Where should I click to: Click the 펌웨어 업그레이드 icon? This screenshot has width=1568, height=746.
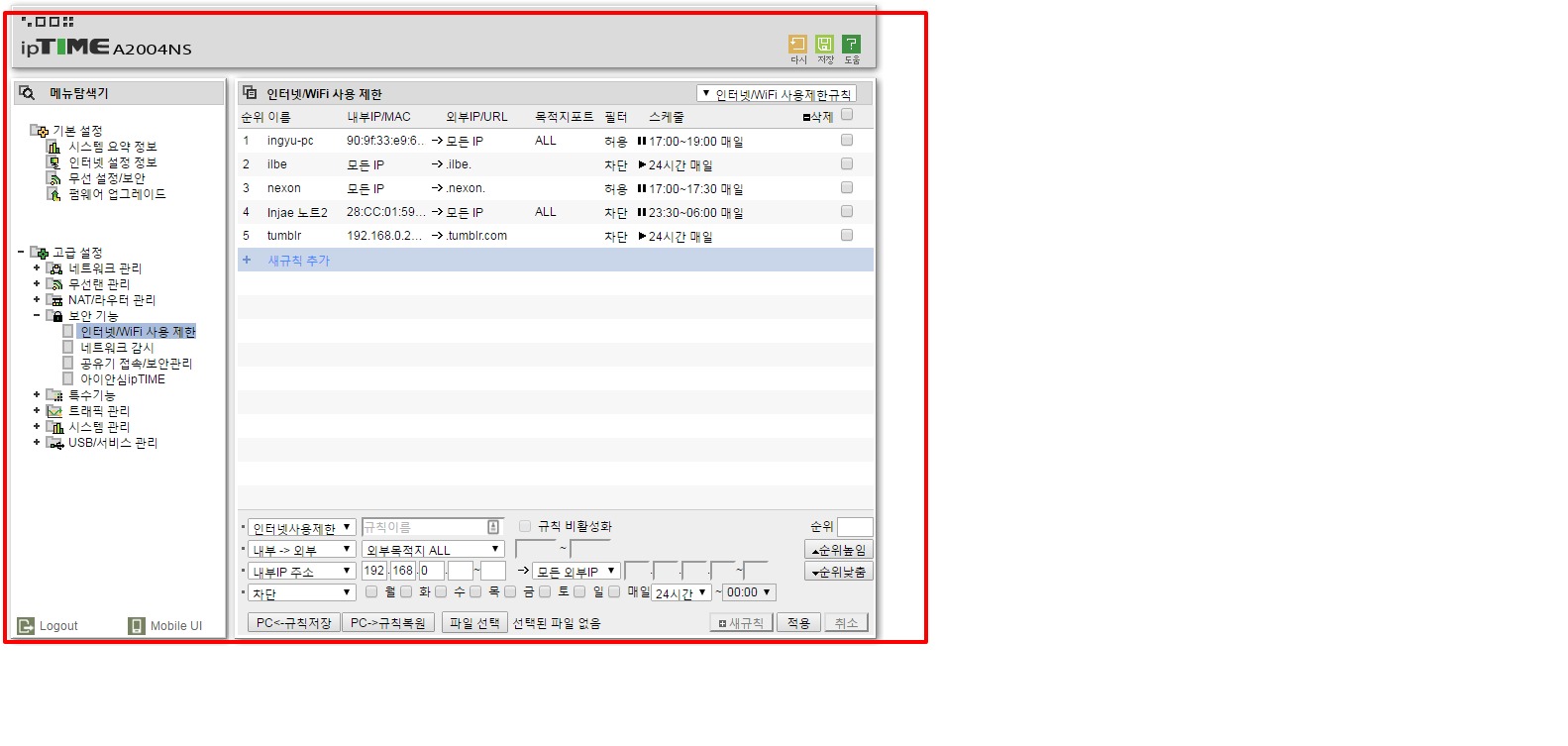[54, 194]
